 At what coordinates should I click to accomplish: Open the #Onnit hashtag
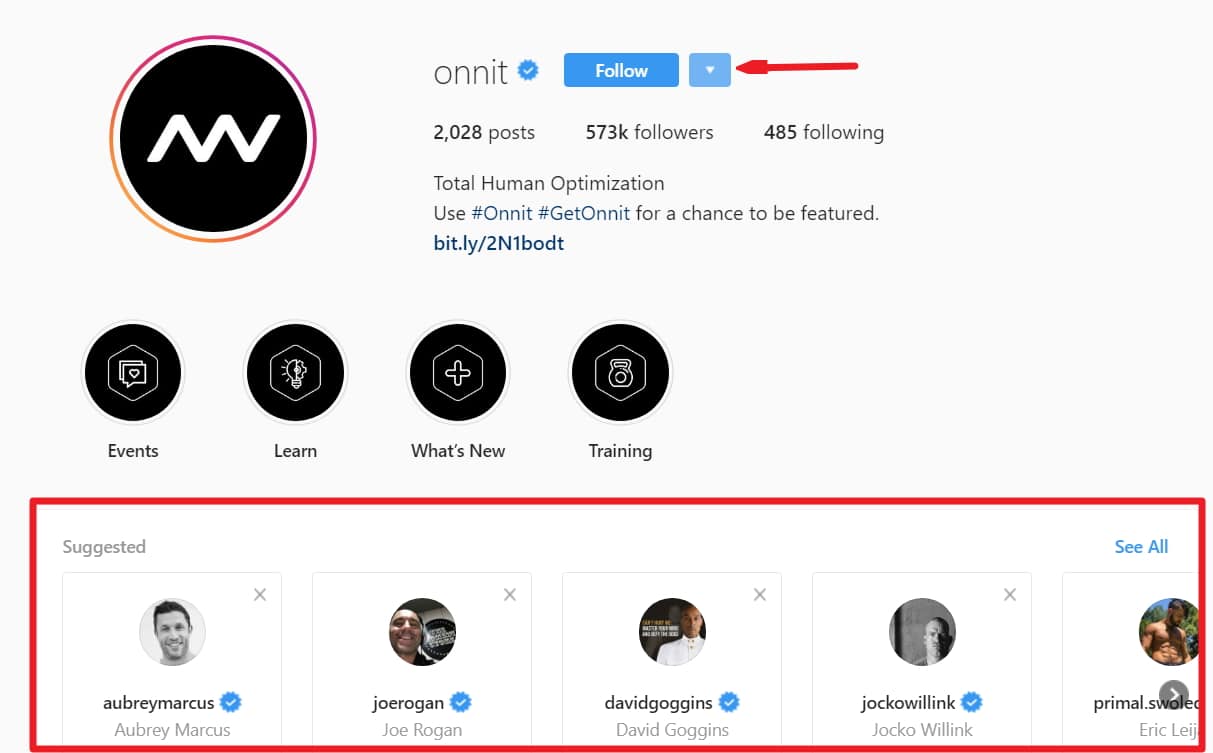tap(501, 213)
